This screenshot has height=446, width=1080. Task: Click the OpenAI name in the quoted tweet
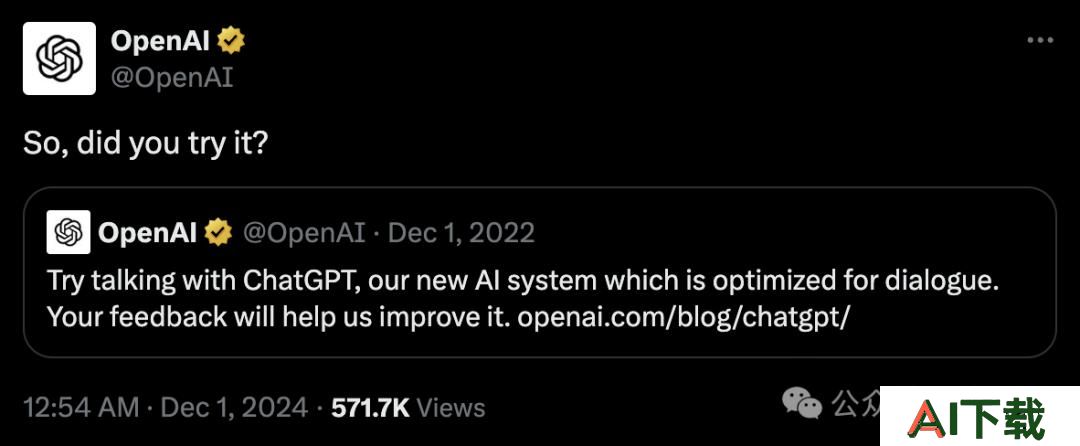[x=147, y=233]
